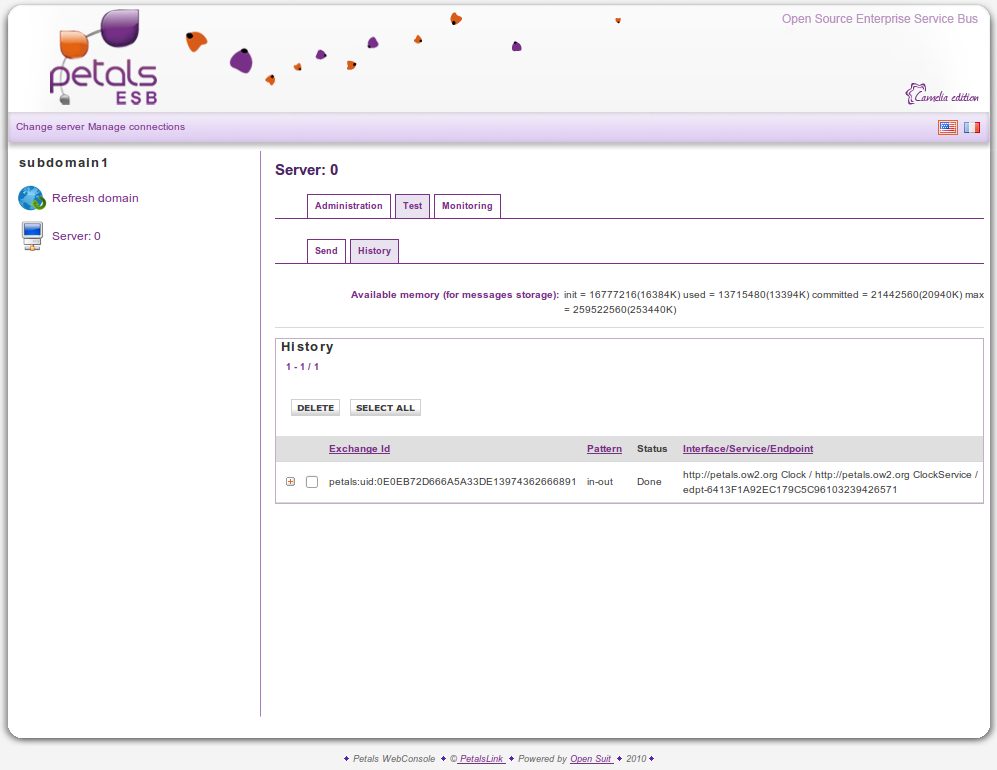This screenshot has width=997, height=770.
Task: Switch to the Monitoring tab
Action: 467,206
